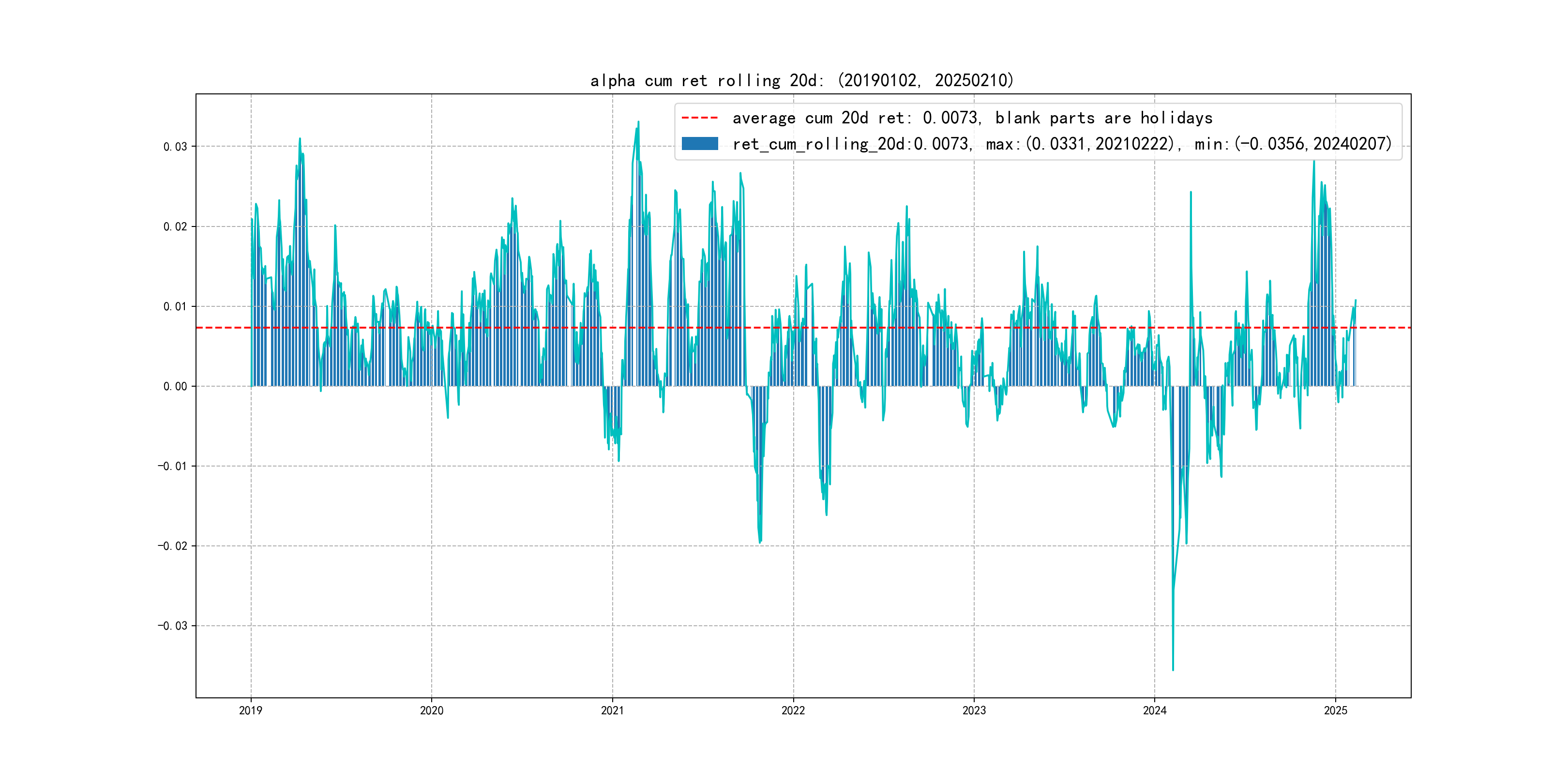Click the -0.01 y-axis tick label
Image resolution: width=1568 pixels, height=784 pixels.
(172, 466)
